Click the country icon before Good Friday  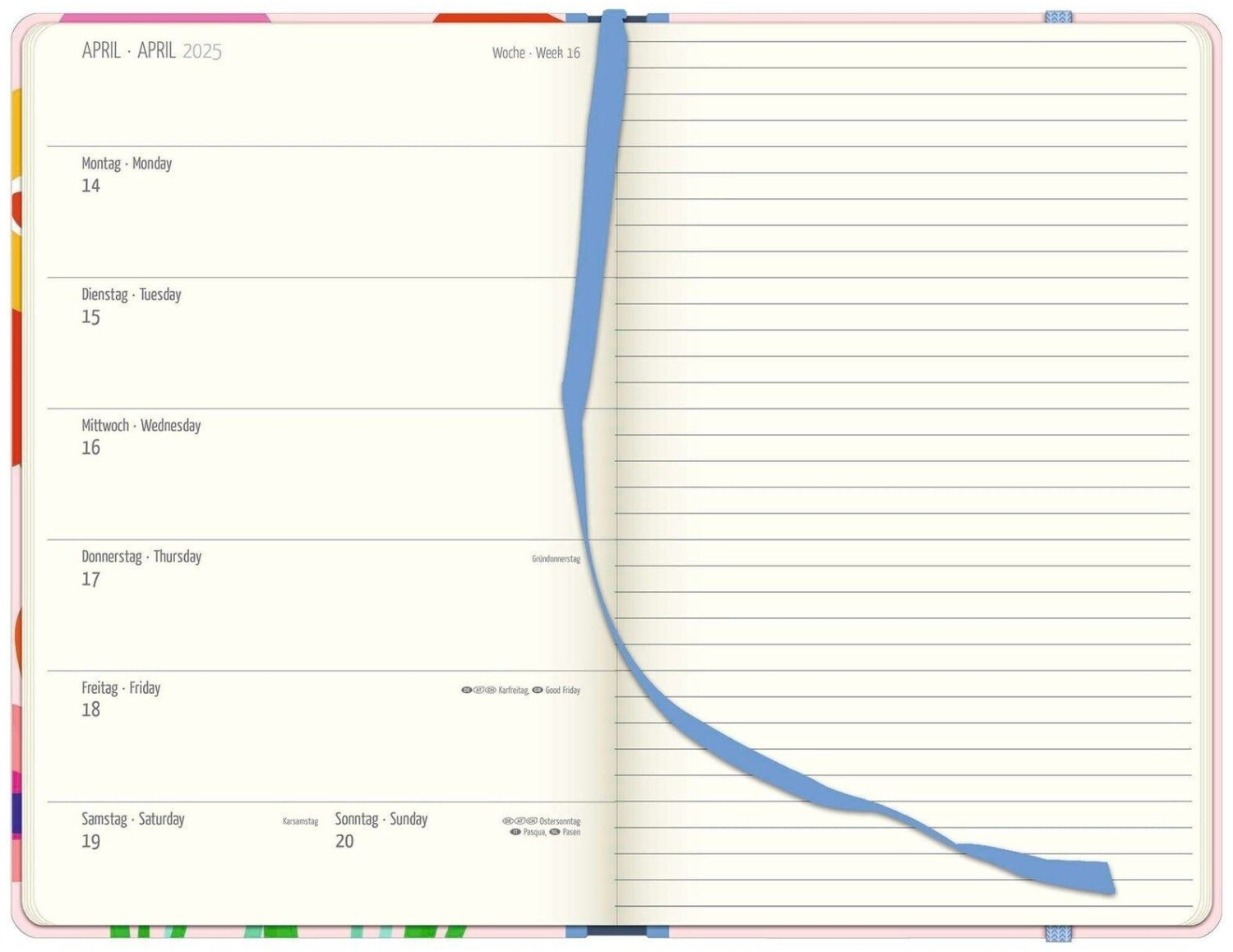click(537, 690)
